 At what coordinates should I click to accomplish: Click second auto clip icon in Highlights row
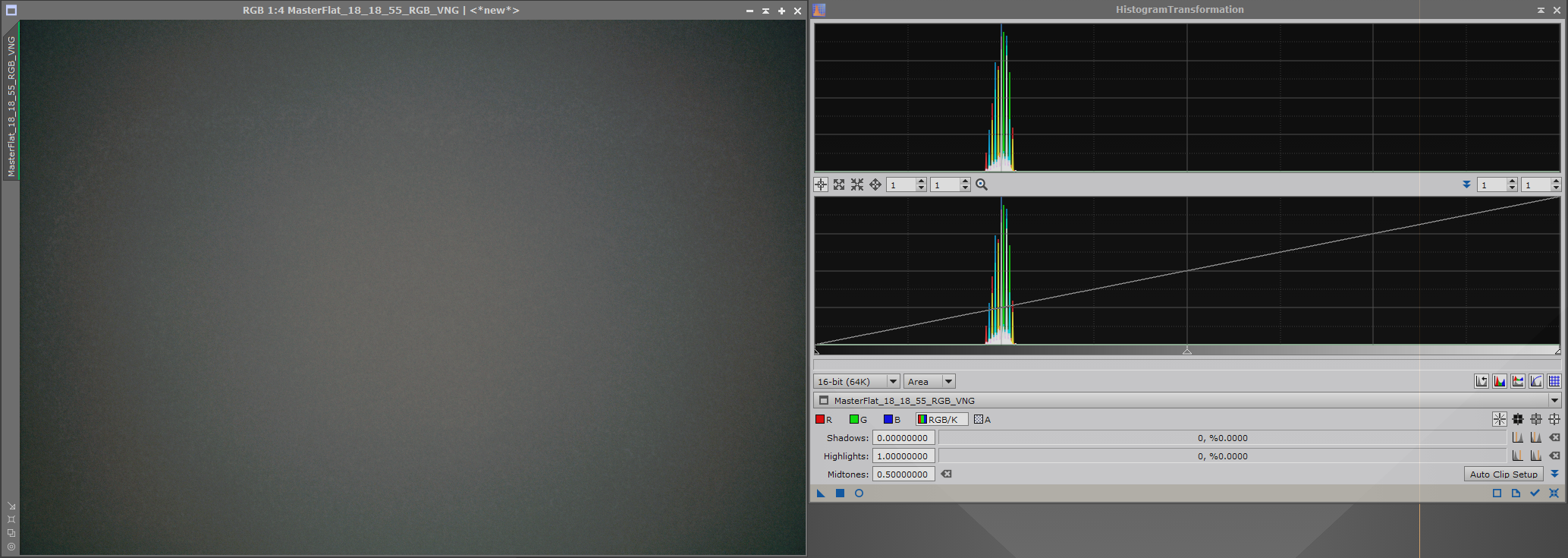click(1536, 456)
